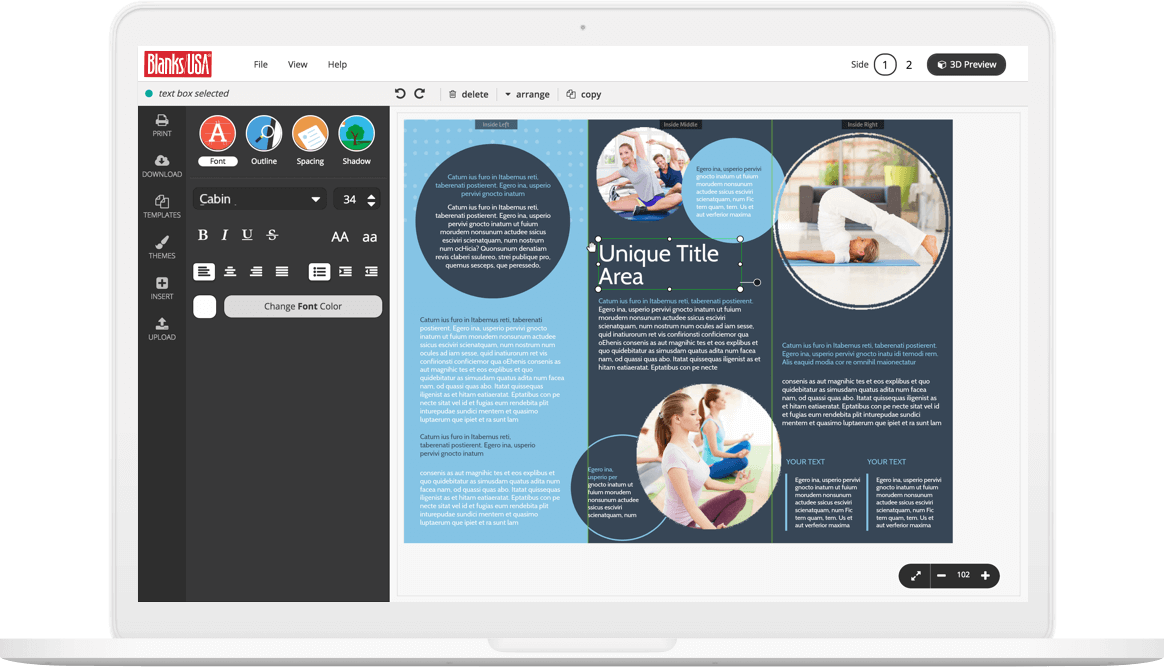Open the Shadow effect settings
1164x668 pixels.
click(x=356, y=134)
